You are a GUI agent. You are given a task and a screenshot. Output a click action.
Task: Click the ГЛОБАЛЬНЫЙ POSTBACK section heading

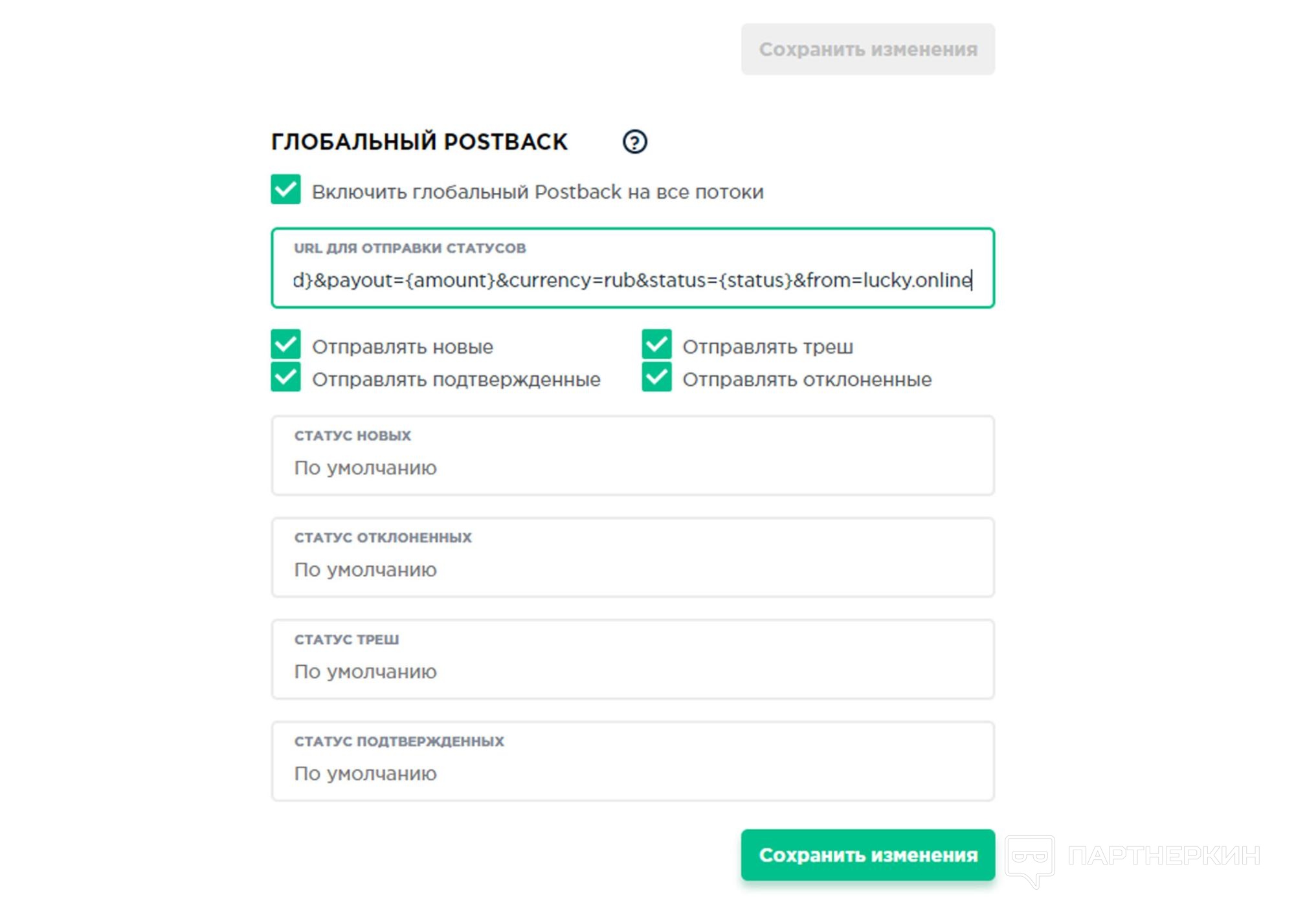pyautogui.click(x=419, y=142)
